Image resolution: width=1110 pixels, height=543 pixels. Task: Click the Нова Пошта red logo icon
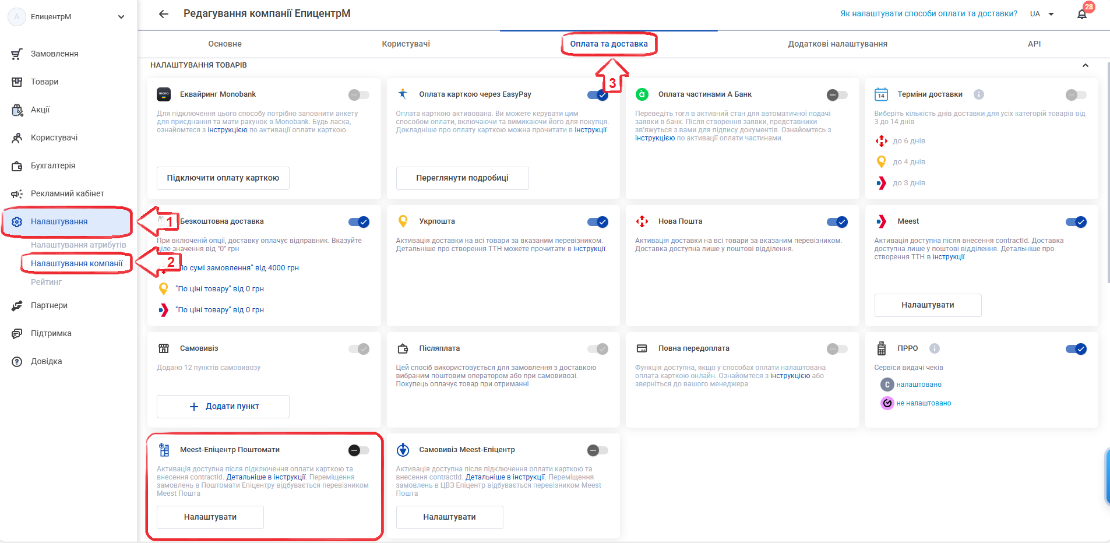tap(642, 222)
